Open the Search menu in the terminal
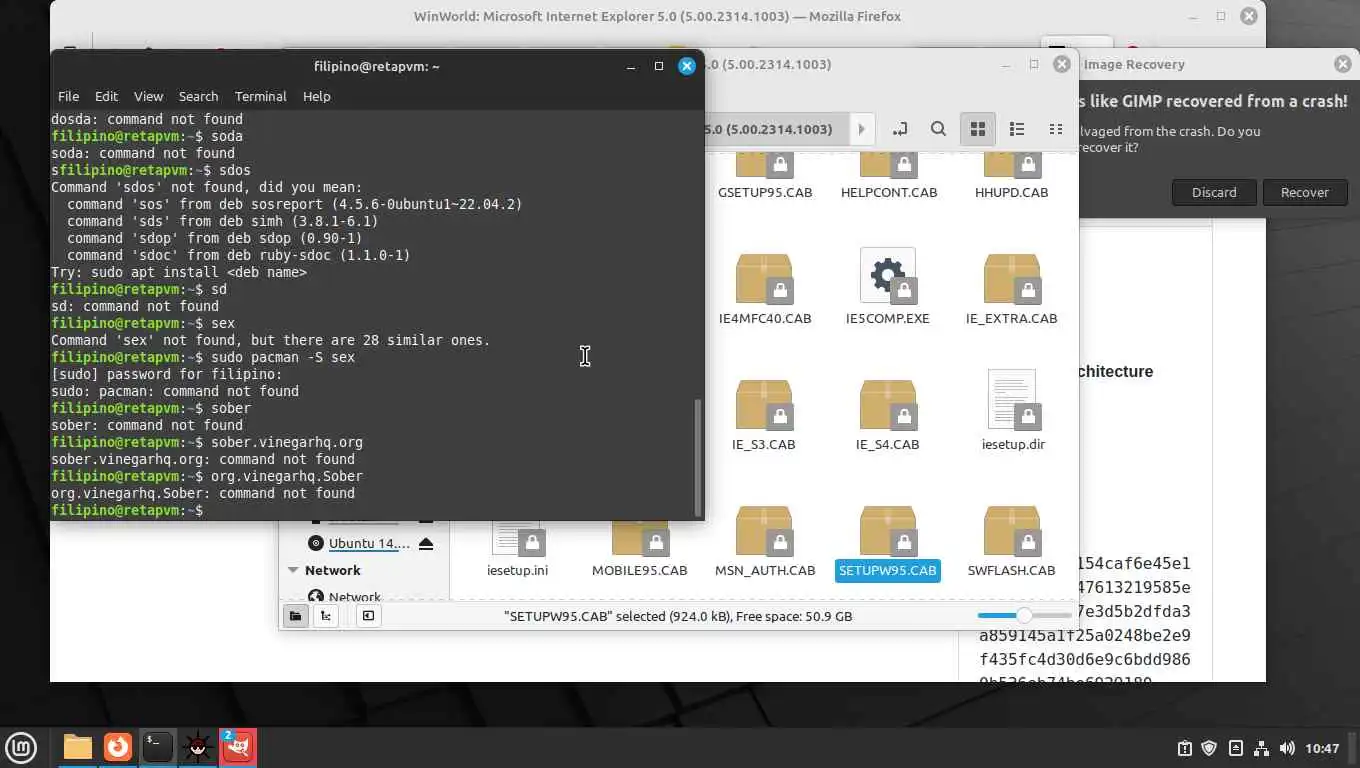The width and height of the screenshot is (1360, 768). click(x=198, y=96)
